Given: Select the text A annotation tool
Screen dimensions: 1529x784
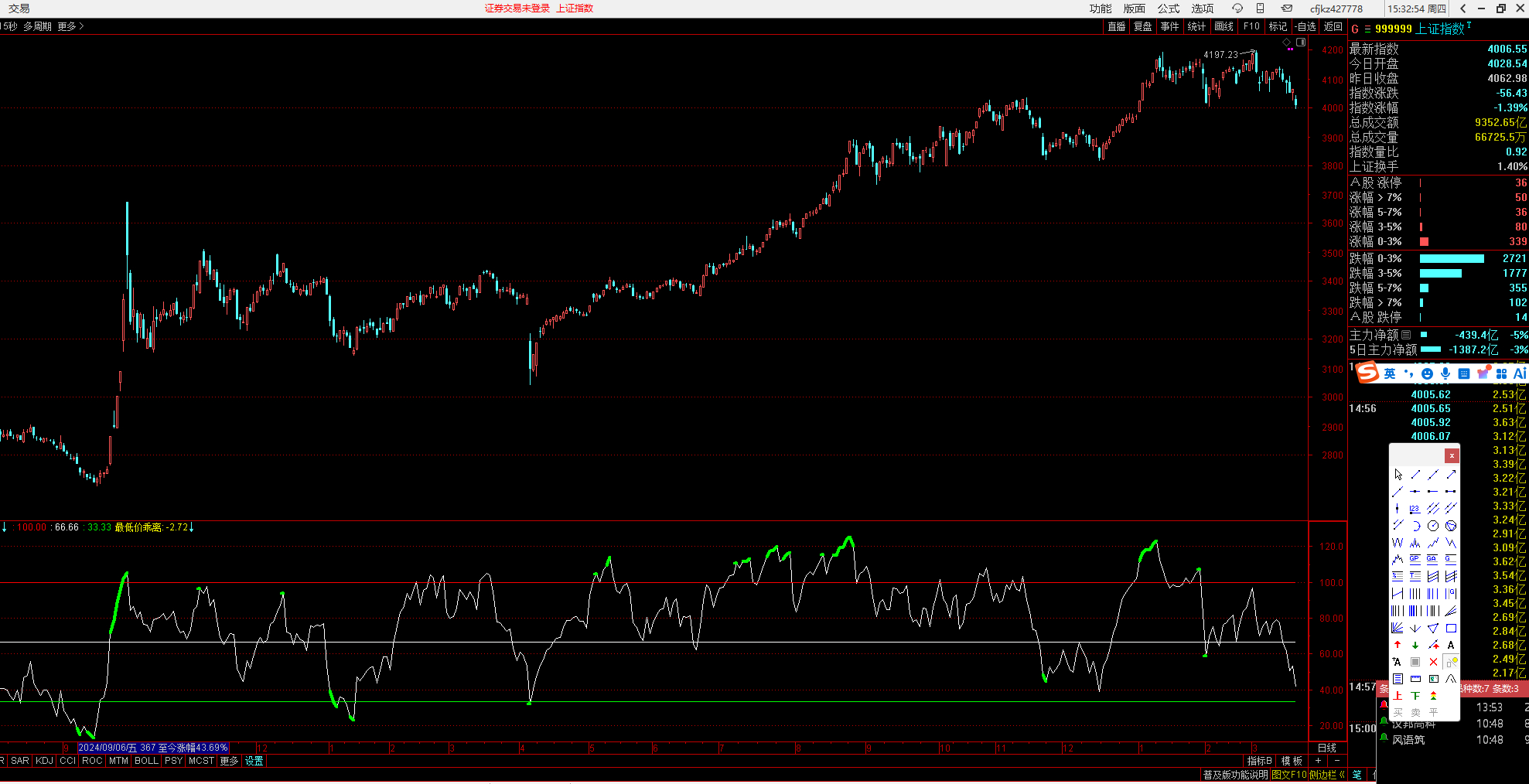Looking at the screenshot, I should pos(1451,645).
